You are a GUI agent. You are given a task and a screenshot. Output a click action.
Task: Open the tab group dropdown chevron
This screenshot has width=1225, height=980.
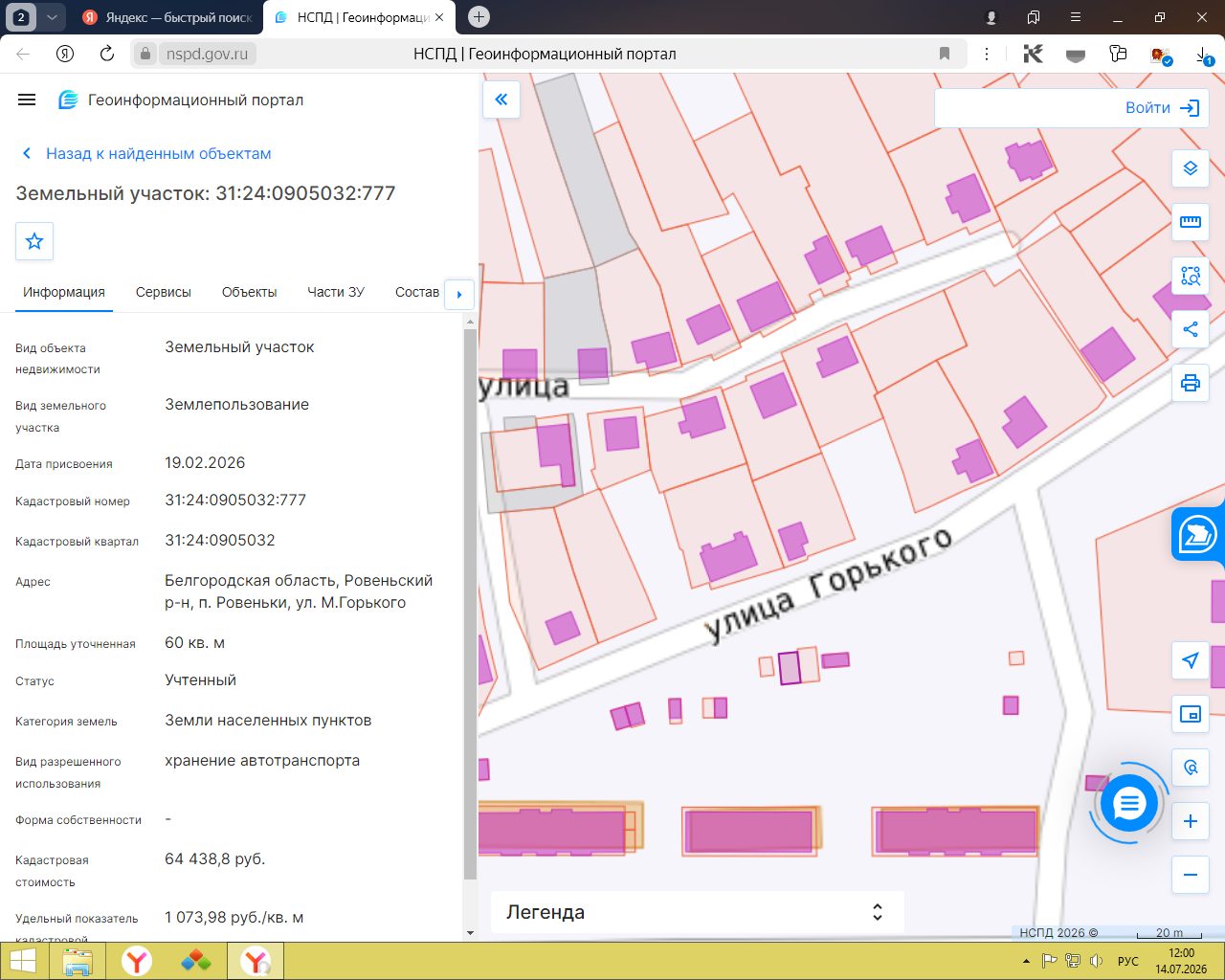[52, 17]
